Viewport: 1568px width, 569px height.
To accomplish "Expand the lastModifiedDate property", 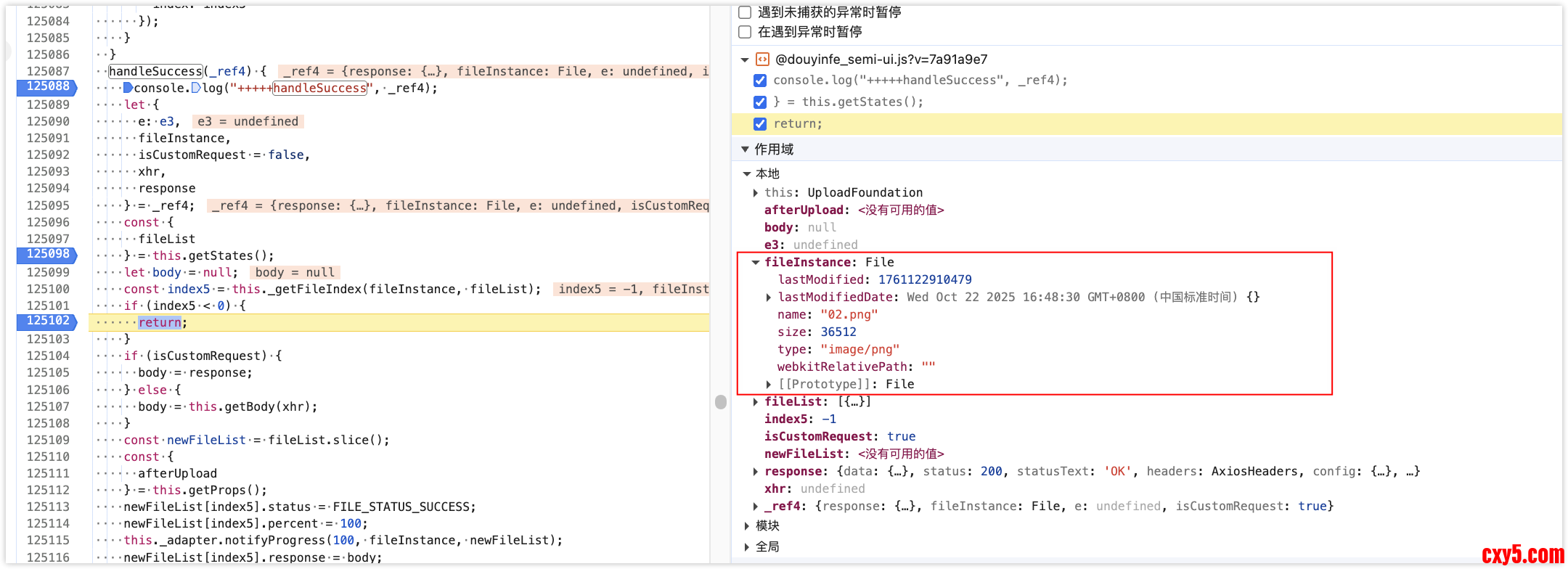I will (x=769, y=298).
